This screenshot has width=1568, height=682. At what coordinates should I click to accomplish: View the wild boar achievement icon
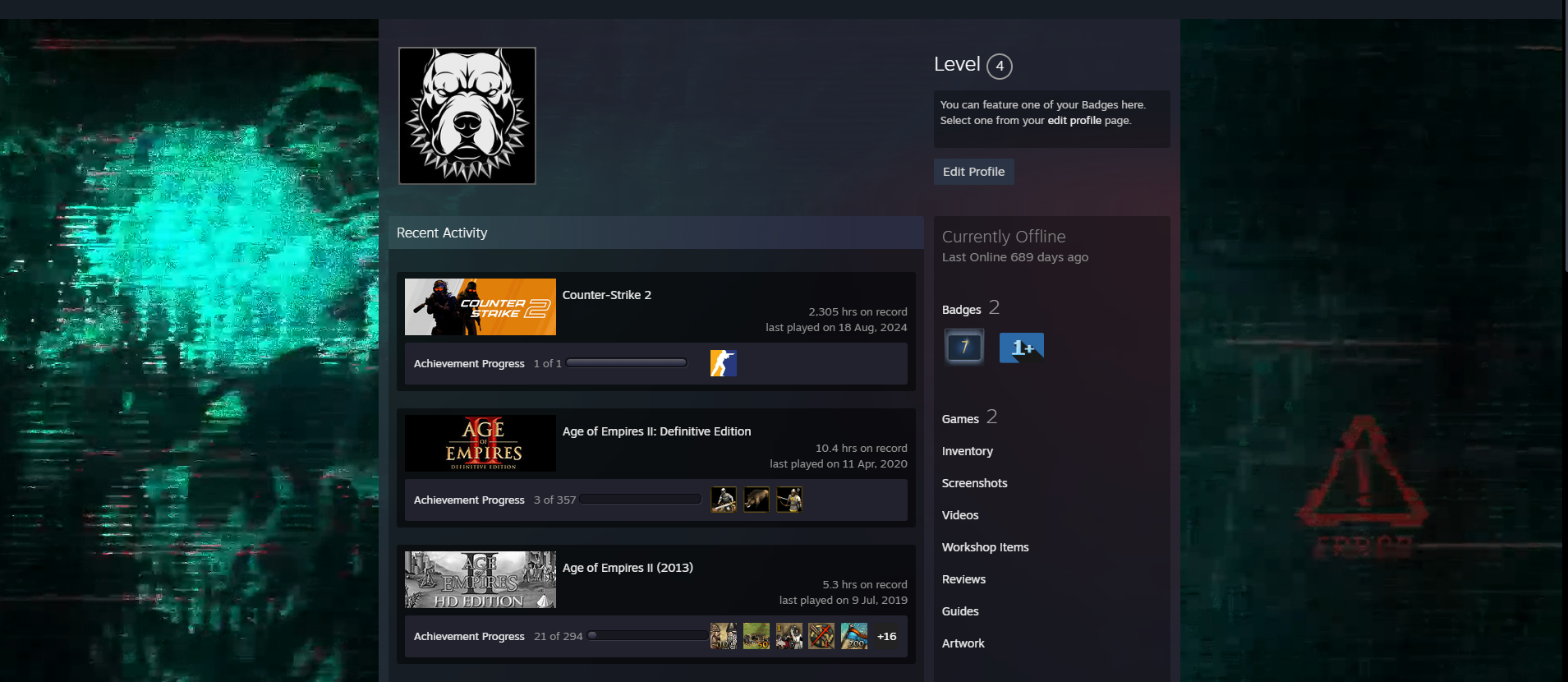(756, 500)
